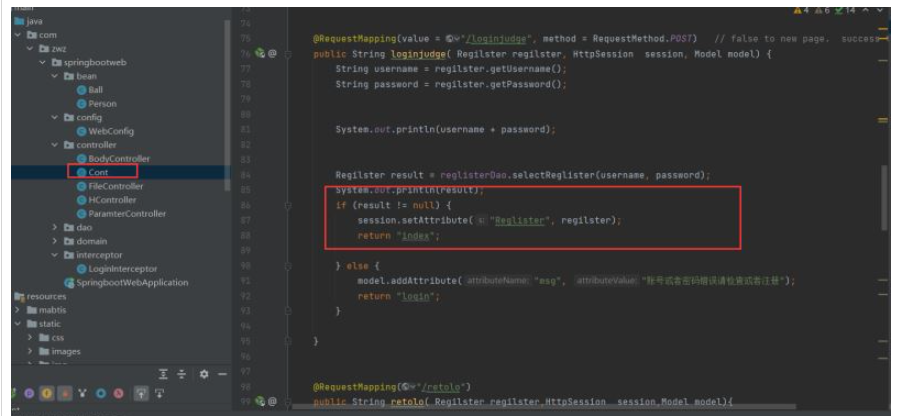Expand the css folder chevron
Viewport: 902px width, 416px height.
coord(30,338)
